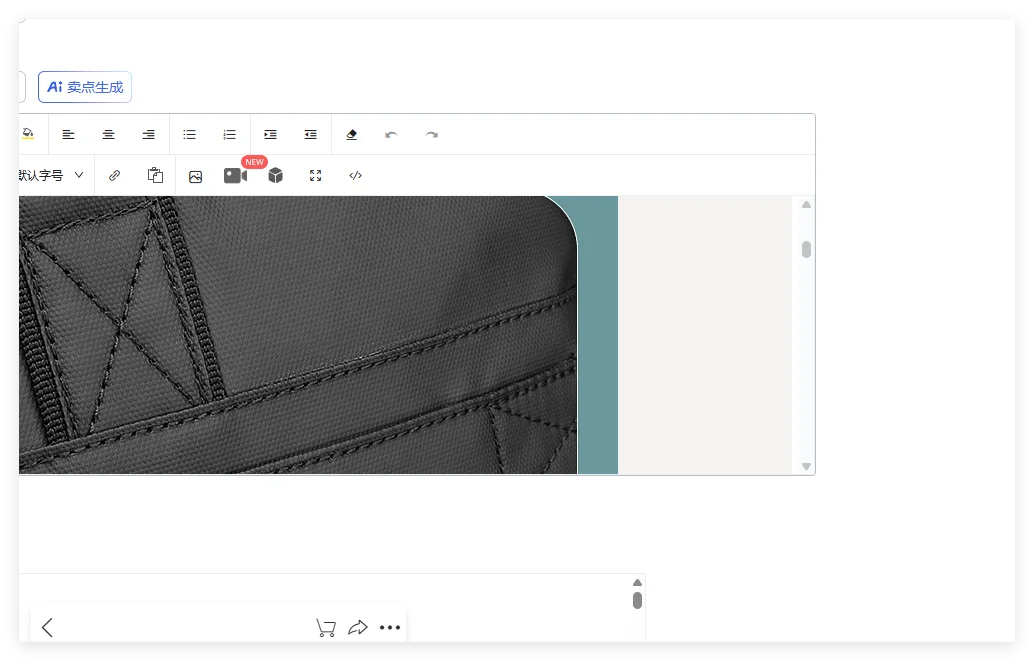1034x661 pixels.
Task: Insert an image into the editor
Action: (196, 177)
